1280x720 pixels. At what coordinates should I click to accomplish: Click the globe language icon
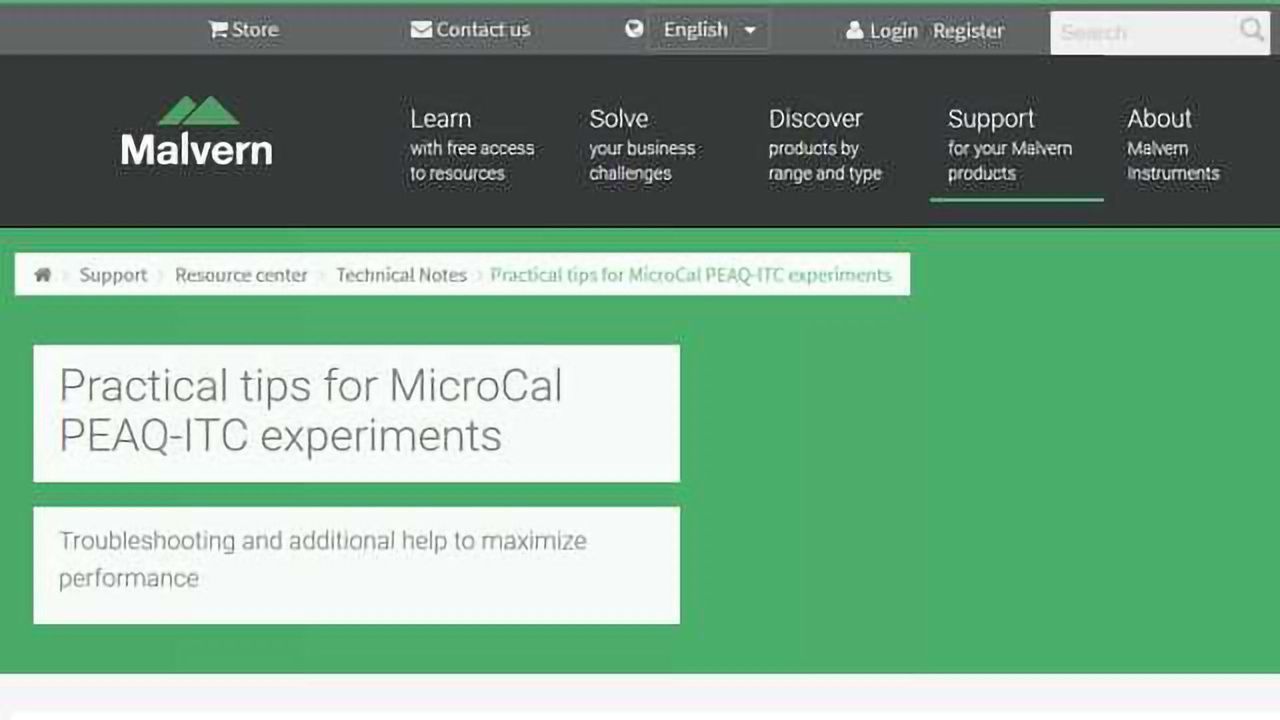point(634,29)
